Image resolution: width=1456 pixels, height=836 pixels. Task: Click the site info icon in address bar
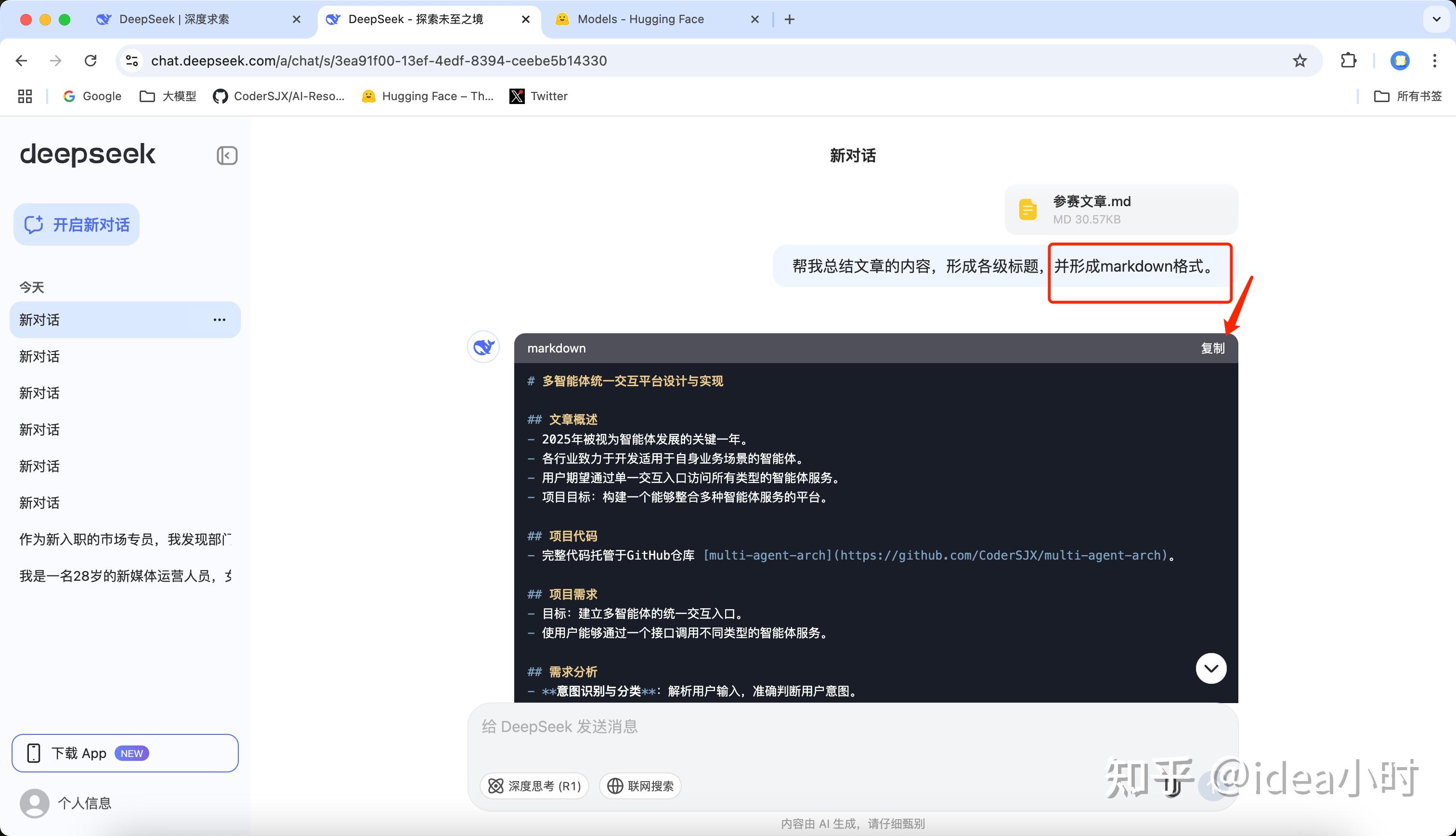click(132, 61)
